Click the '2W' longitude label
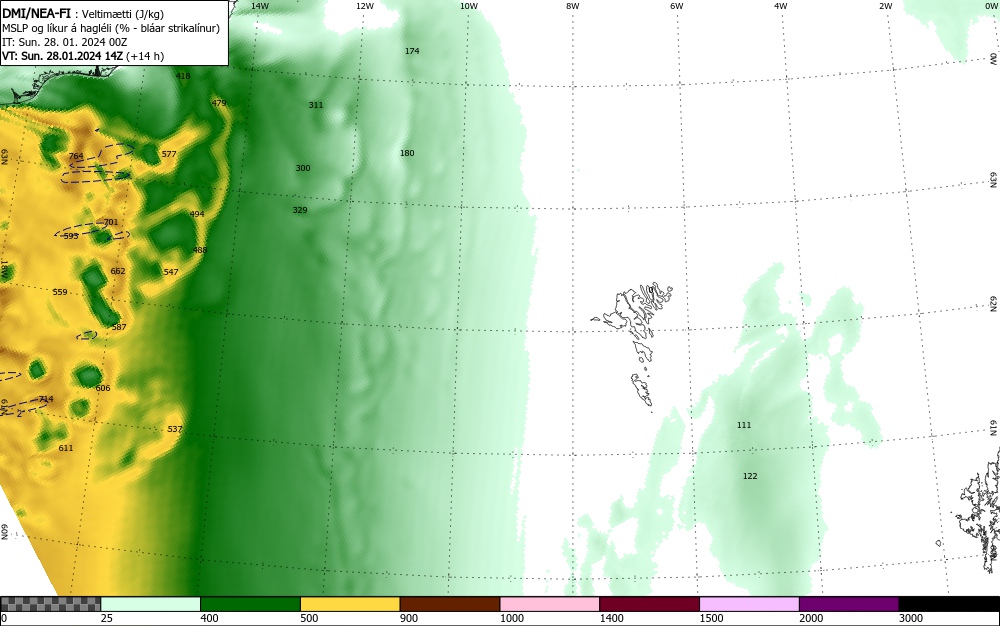Screen dimensions: 1000x626 [885, 6]
